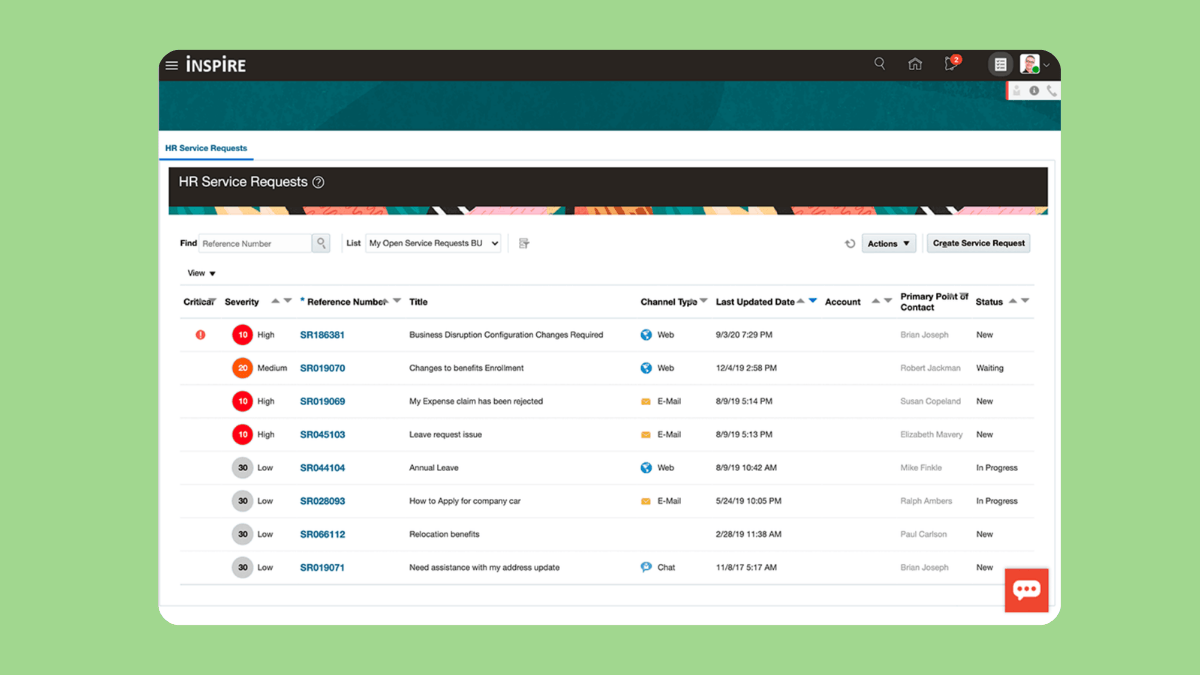Screen dimensions: 1200x675
Task: Open notifications via the bell icon
Action: coord(949,63)
